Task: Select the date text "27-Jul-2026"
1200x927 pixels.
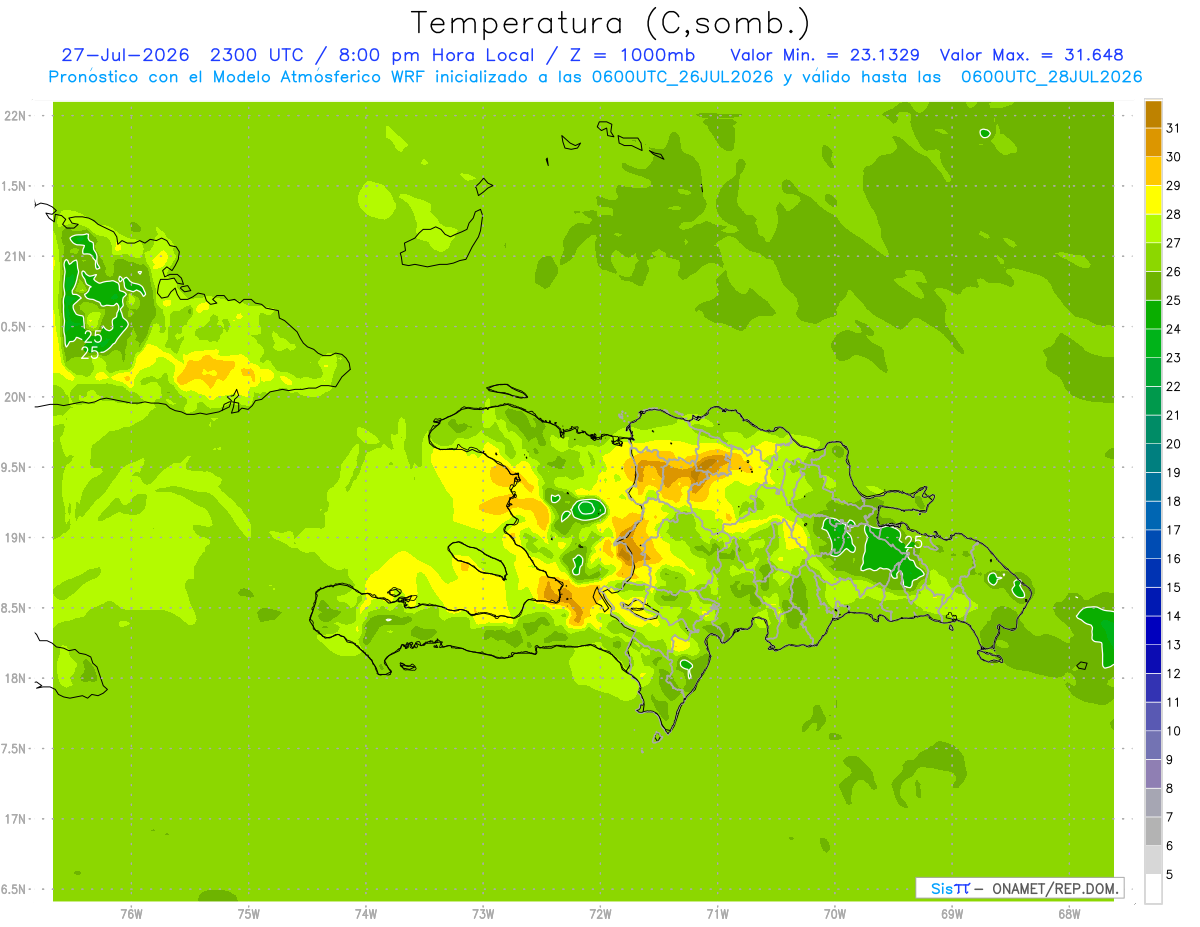Action: (125, 55)
